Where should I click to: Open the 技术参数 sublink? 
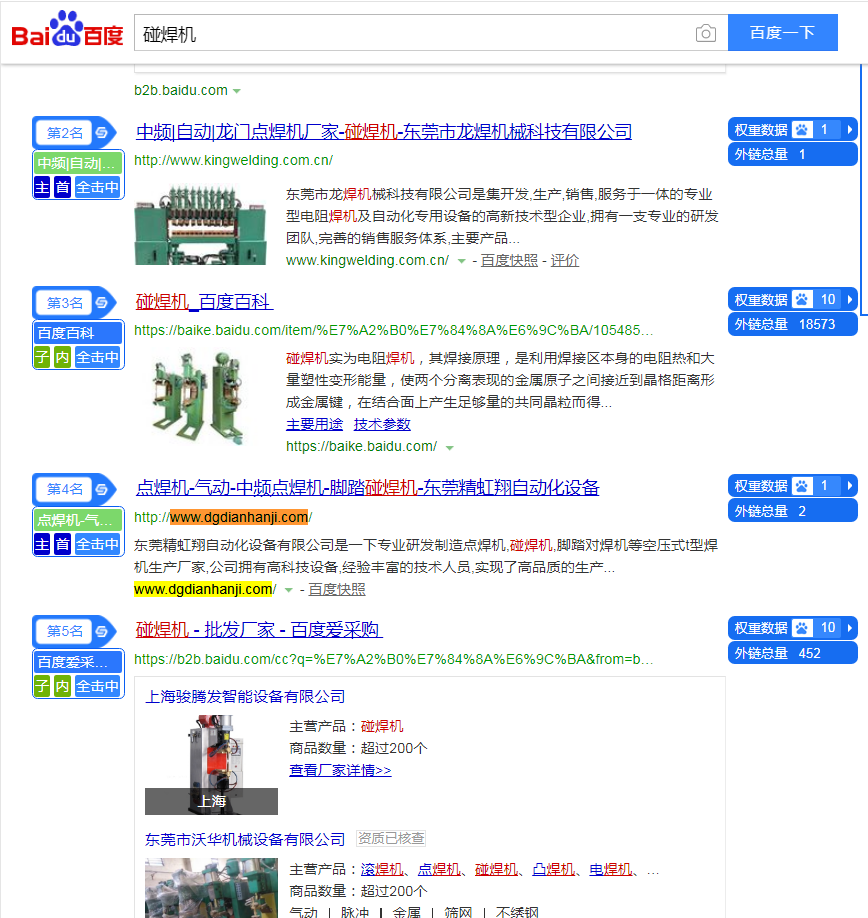(x=382, y=424)
